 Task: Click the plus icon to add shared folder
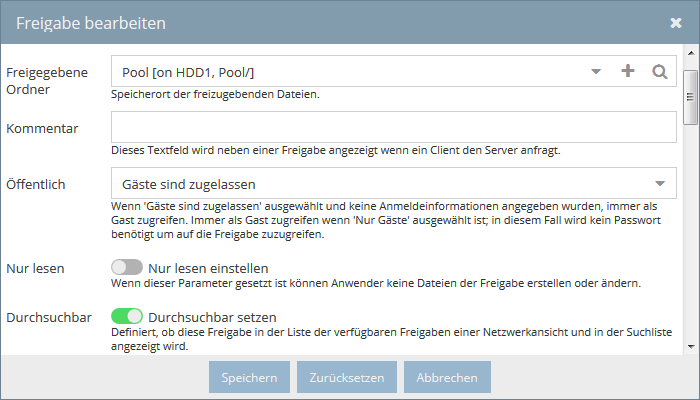pyautogui.click(x=628, y=71)
